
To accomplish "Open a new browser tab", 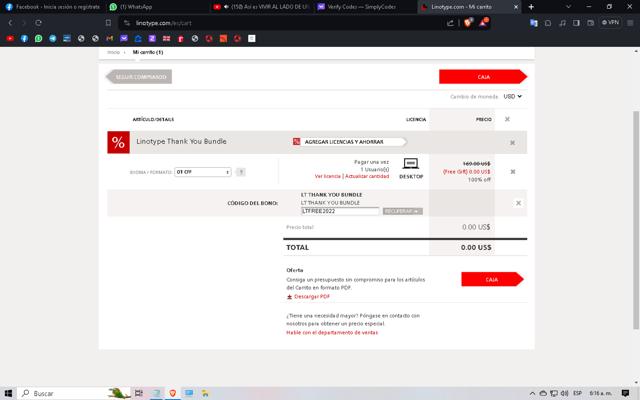I will [x=531, y=7].
